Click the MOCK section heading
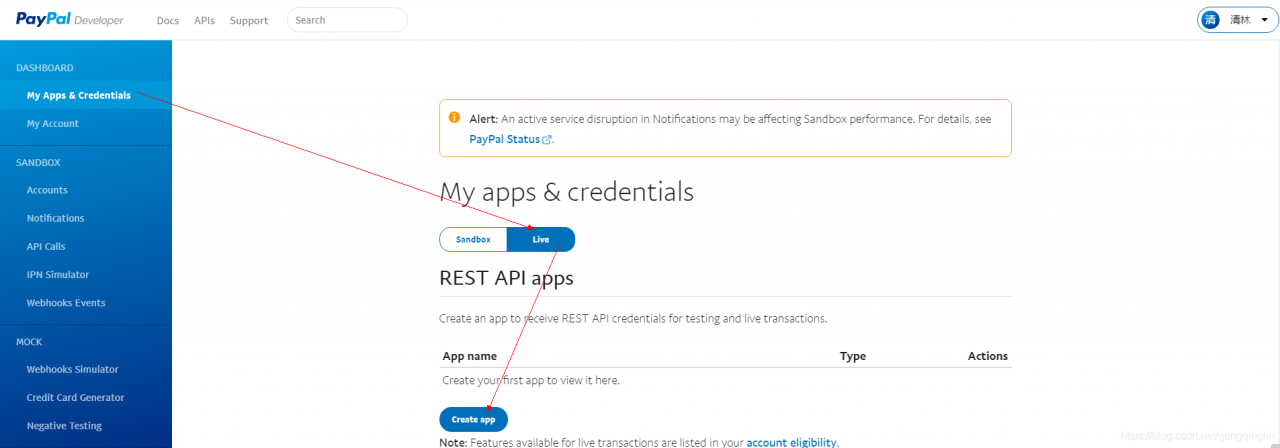This screenshot has width=1280, height=448. click(29, 341)
